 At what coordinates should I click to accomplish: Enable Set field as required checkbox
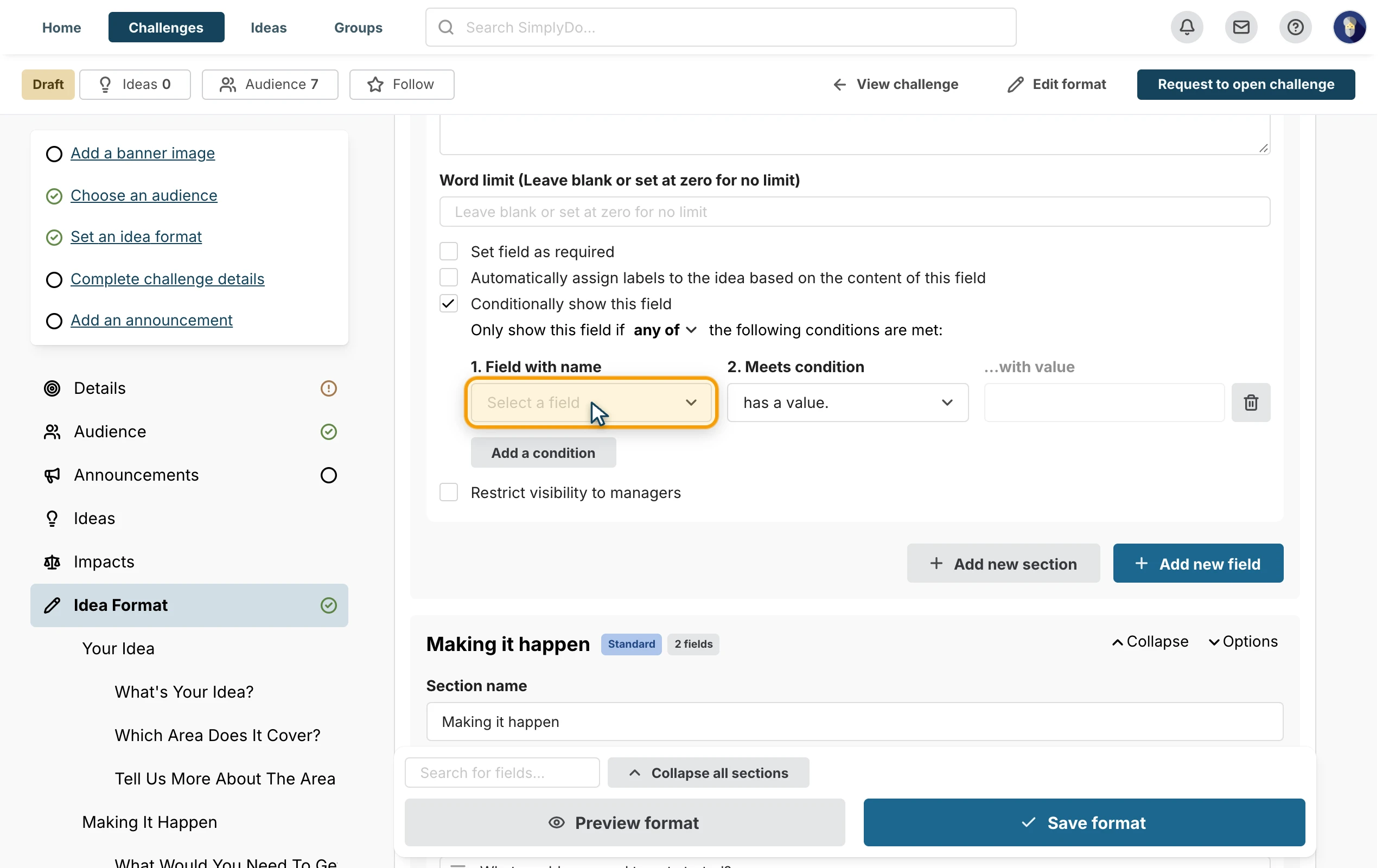pyautogui.click(x=448, y=251)
